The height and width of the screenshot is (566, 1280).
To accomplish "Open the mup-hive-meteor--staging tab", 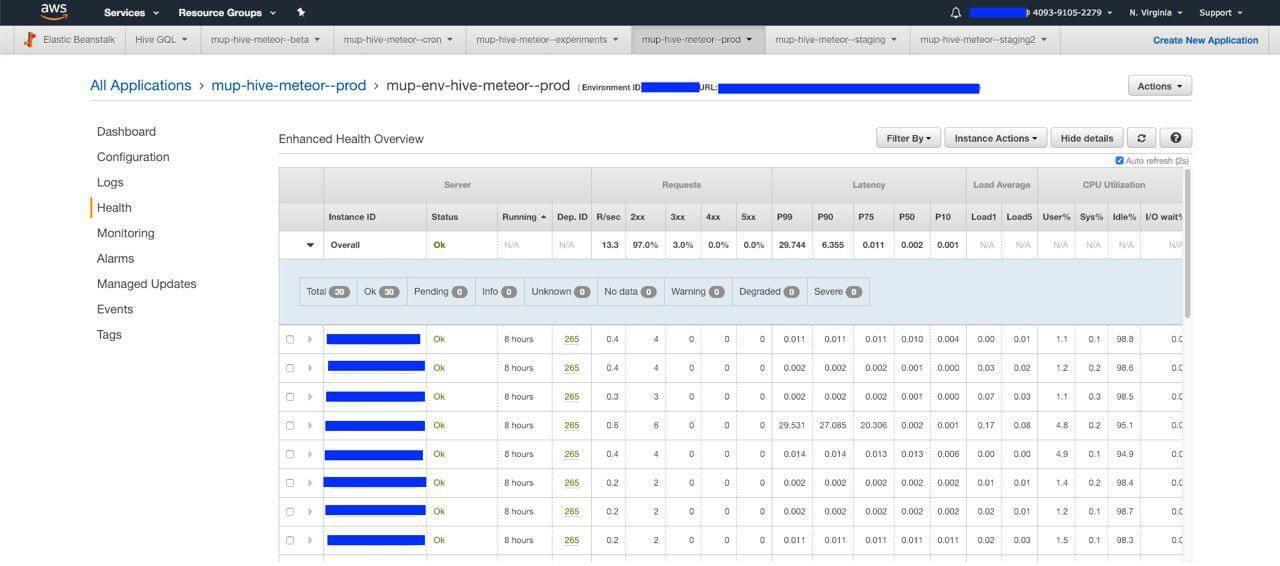I will coord(836,40).
